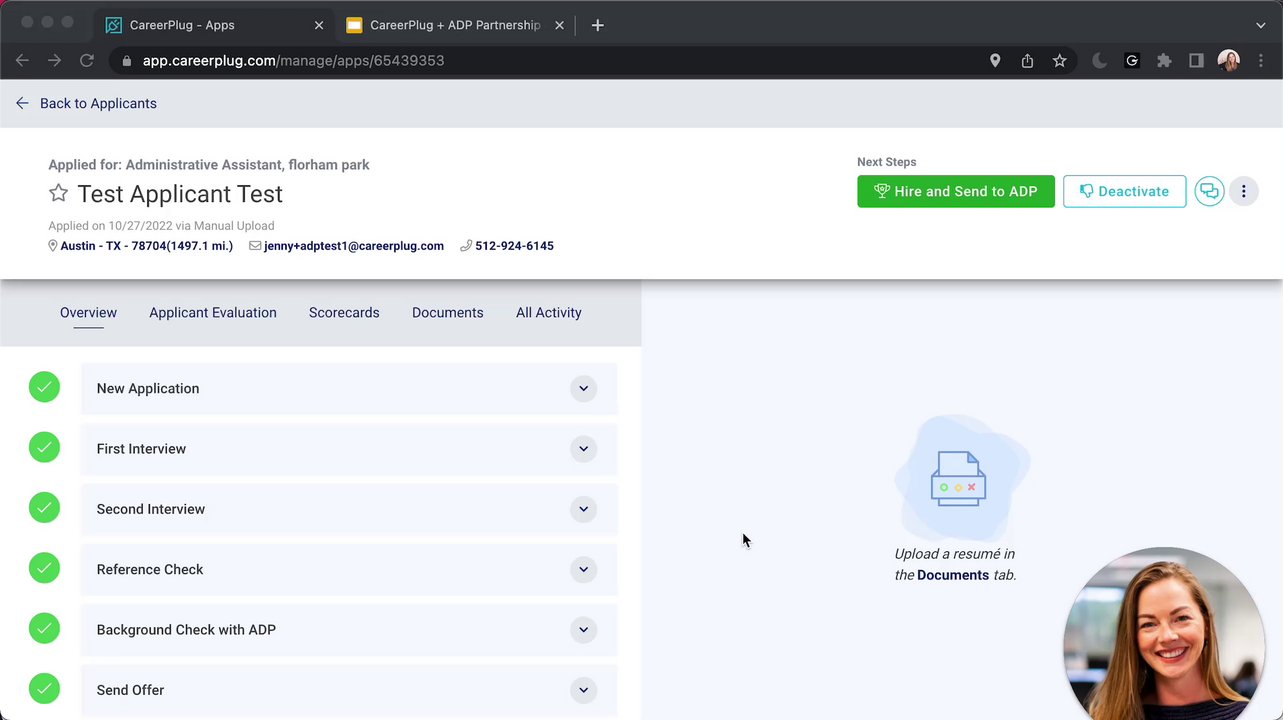Expand the Second Interview step
1283x720 pixels.
583,509
